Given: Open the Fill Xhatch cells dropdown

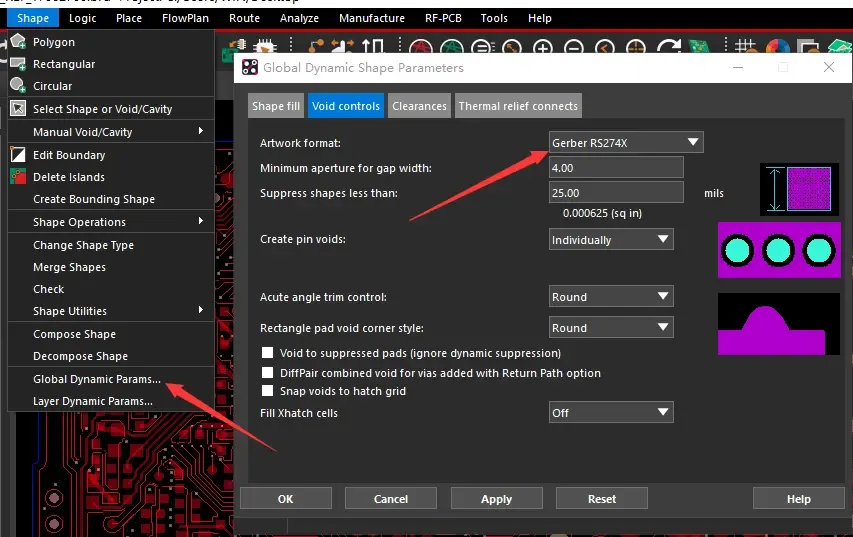Looking at the screenshot, I should click(611, 412).
